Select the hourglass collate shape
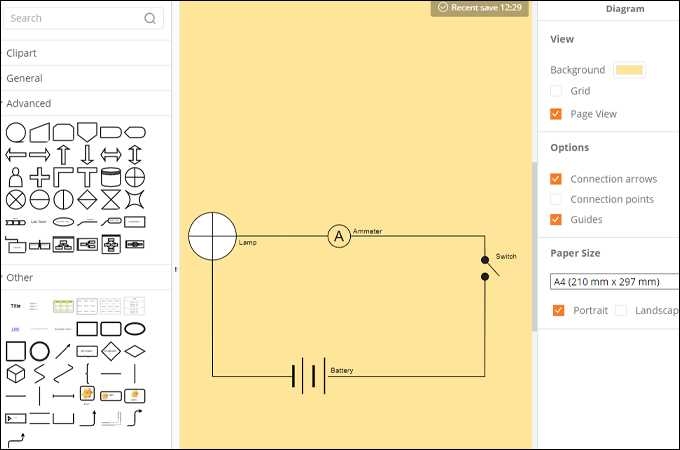 [x=111, y=200]
